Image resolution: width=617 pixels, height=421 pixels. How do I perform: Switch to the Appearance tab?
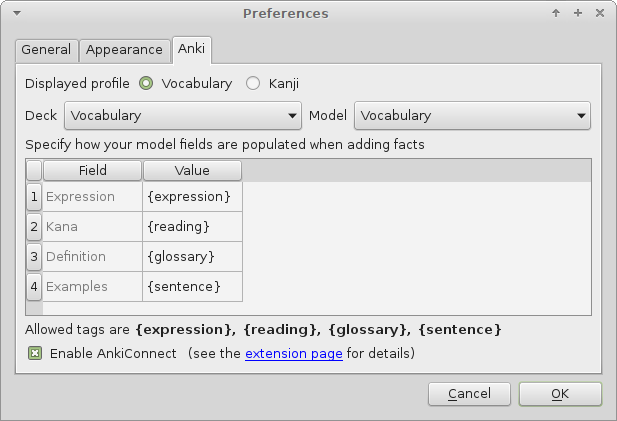pyautogui.click(x=124, y=50)
